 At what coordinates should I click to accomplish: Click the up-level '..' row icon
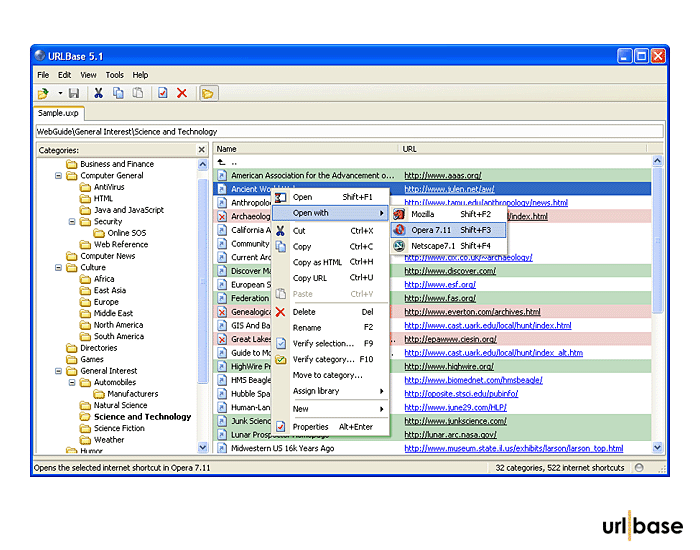(221, 162)
